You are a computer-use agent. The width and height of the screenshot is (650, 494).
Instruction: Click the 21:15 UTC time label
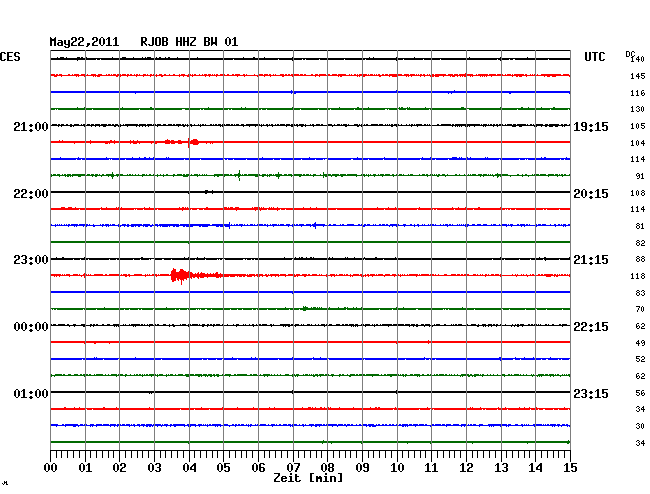click(x=591, y=260)
